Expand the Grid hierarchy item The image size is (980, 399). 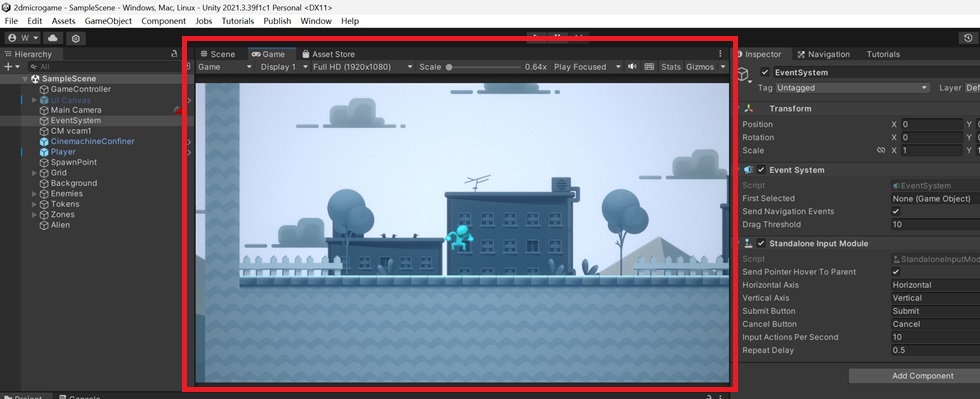(34, 173)
